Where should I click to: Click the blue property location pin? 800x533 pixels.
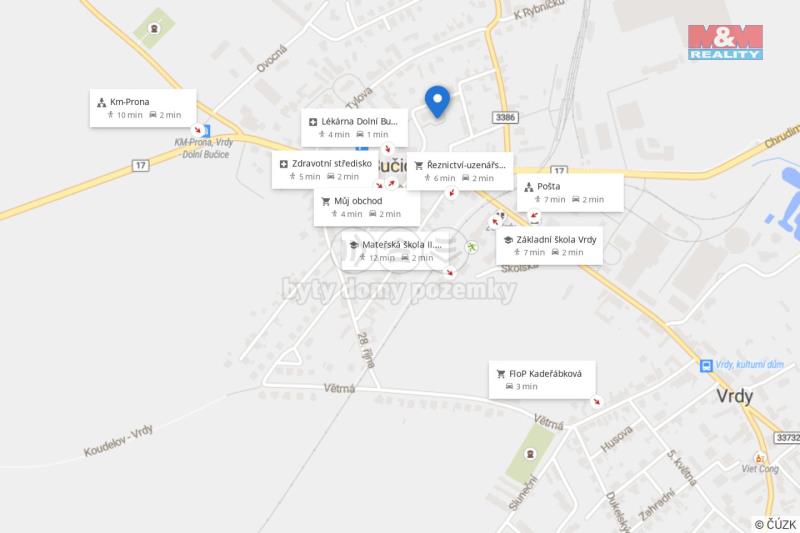pyautogui.click(x=437, y=101)
